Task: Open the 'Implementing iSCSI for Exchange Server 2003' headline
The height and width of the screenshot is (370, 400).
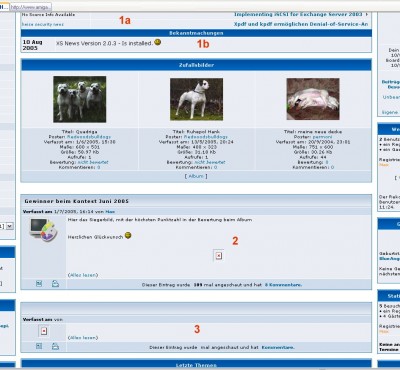Action: point(298,14)
